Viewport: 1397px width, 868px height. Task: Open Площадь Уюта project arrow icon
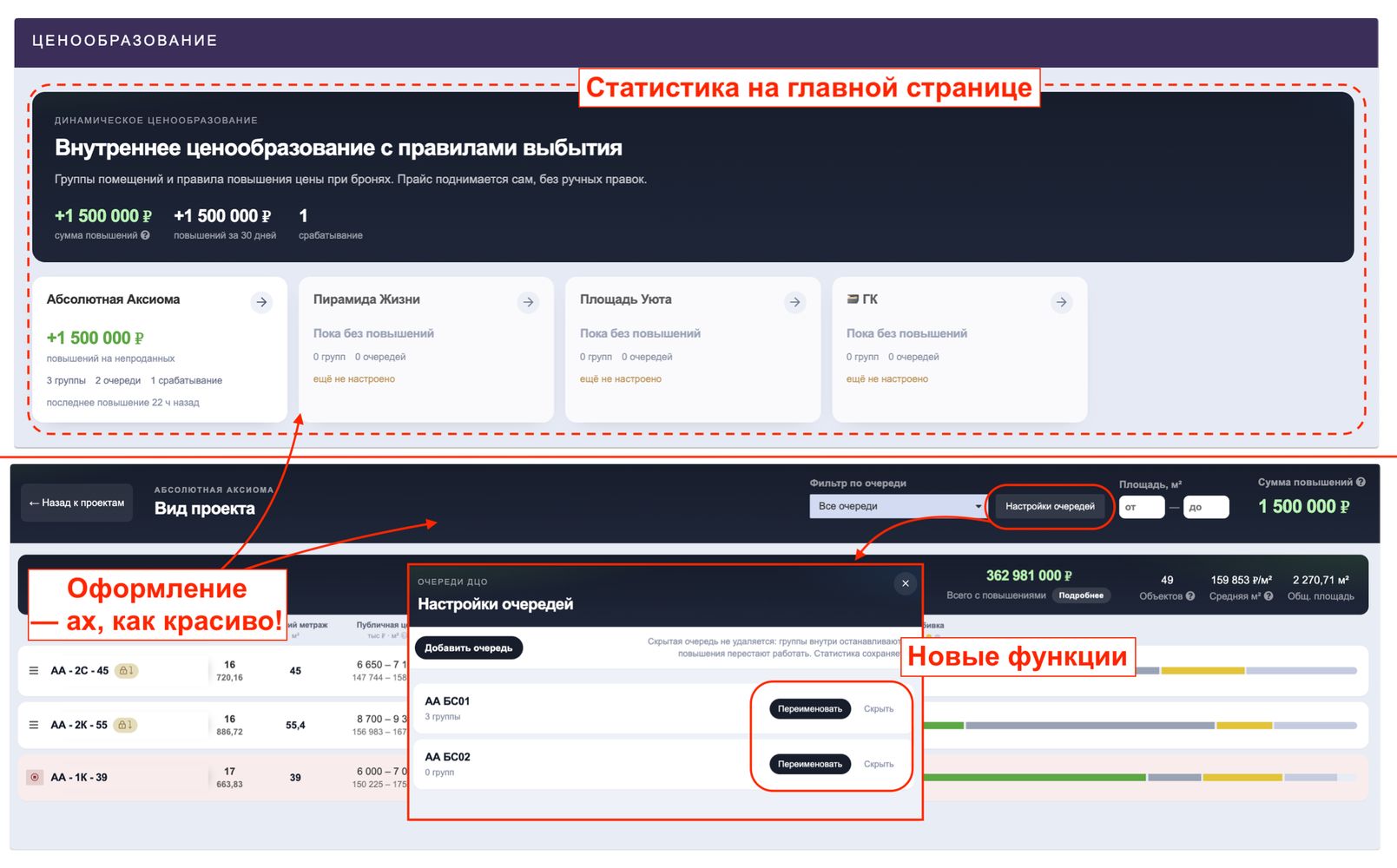pyautogui.click(x=794, y=302)
